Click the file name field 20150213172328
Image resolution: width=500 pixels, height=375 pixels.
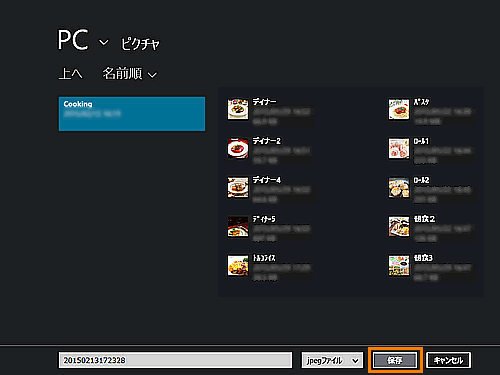point(175,360)
